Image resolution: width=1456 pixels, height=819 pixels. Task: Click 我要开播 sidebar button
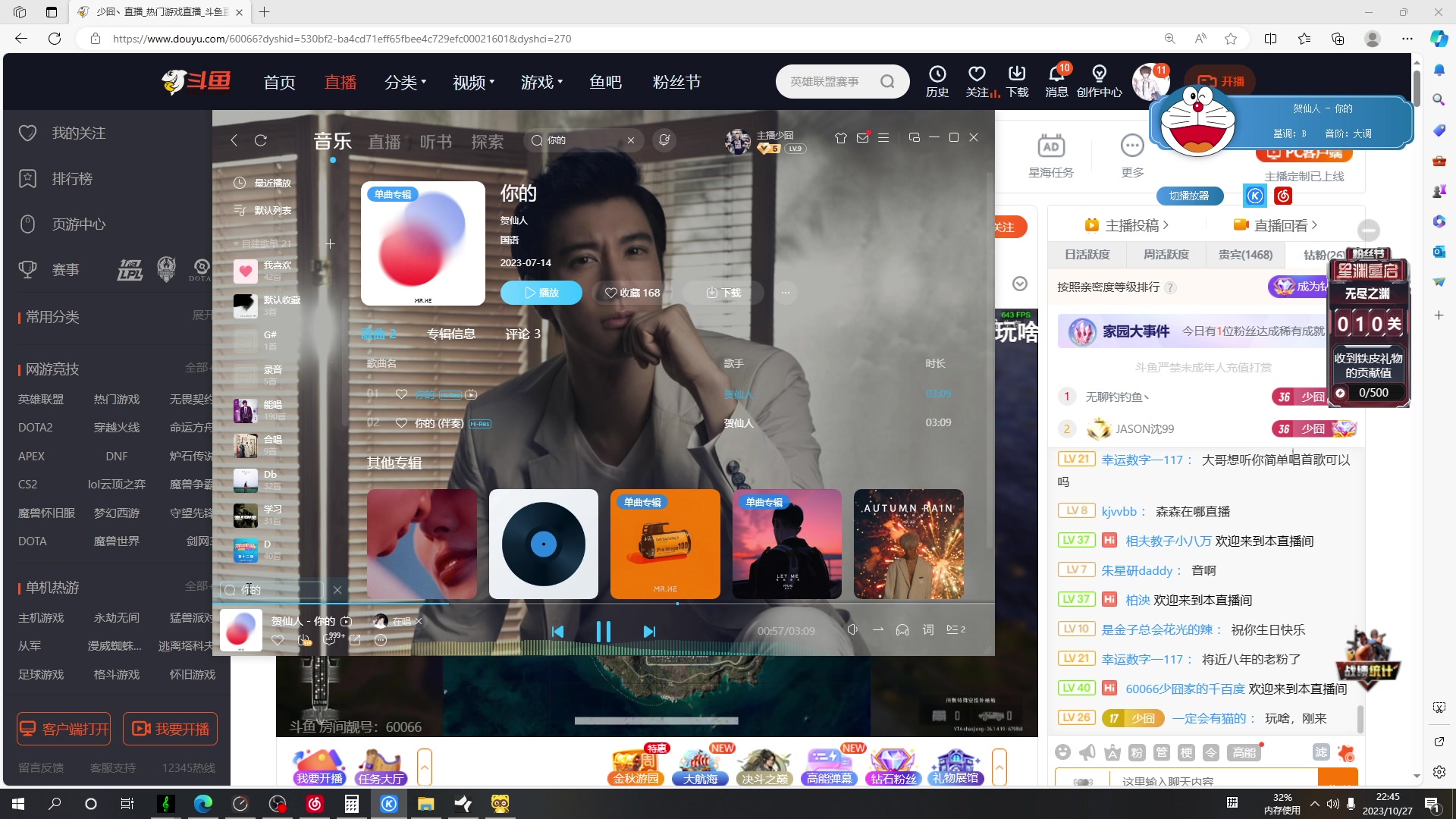click(171, 729)
